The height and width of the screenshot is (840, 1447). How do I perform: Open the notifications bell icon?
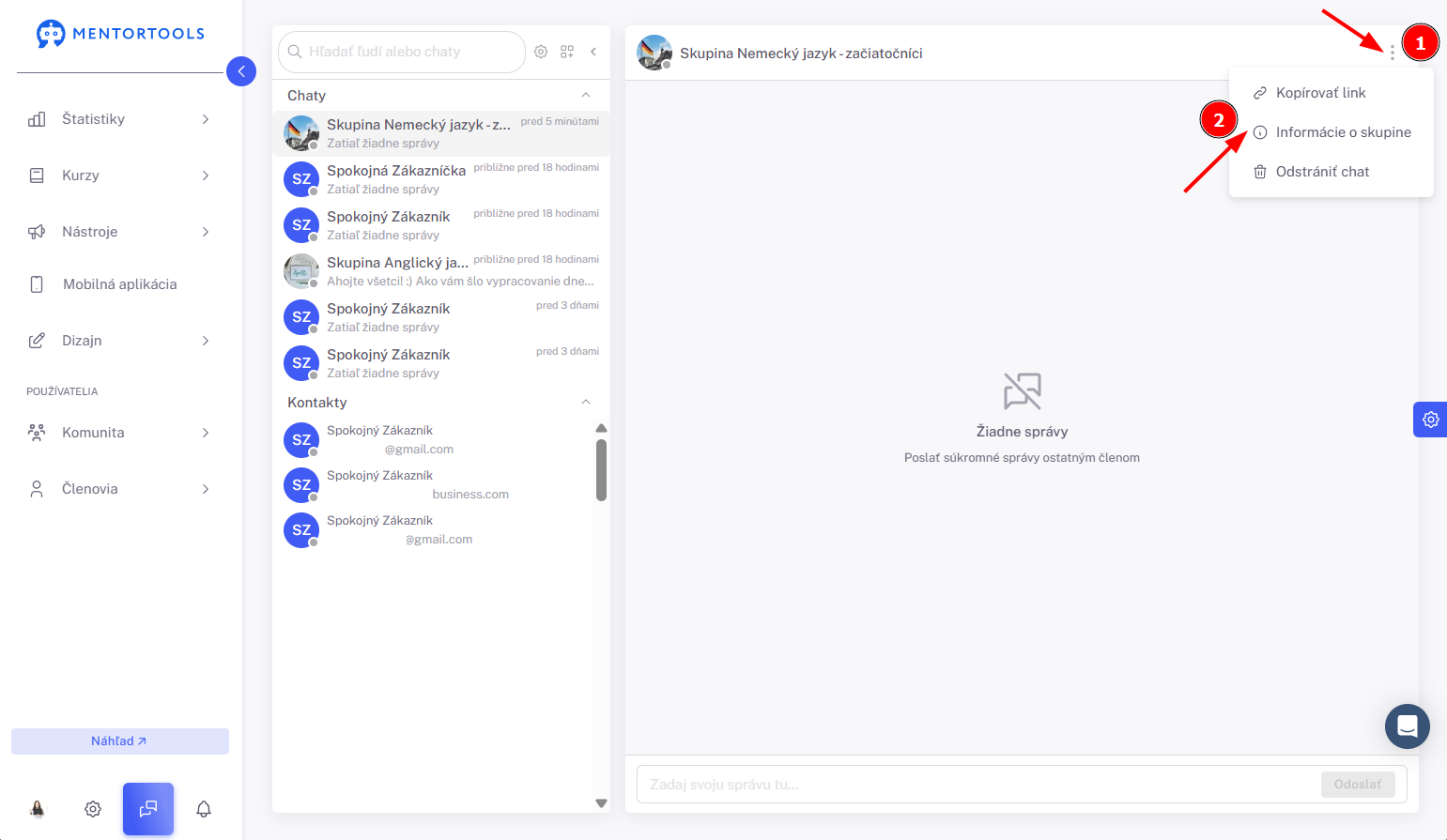(x=204, y=808)
